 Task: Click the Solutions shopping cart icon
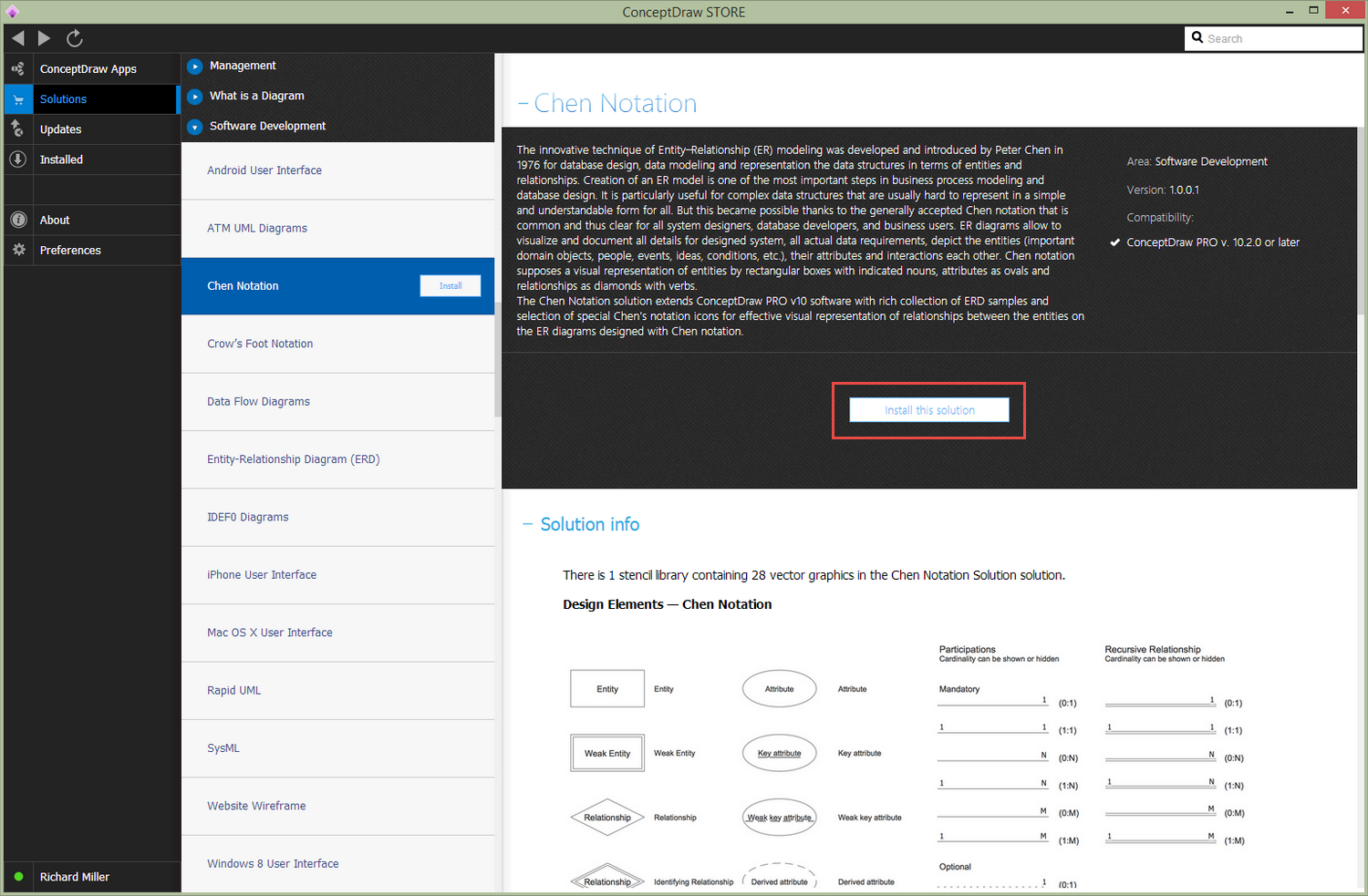[x=18, y=99]
